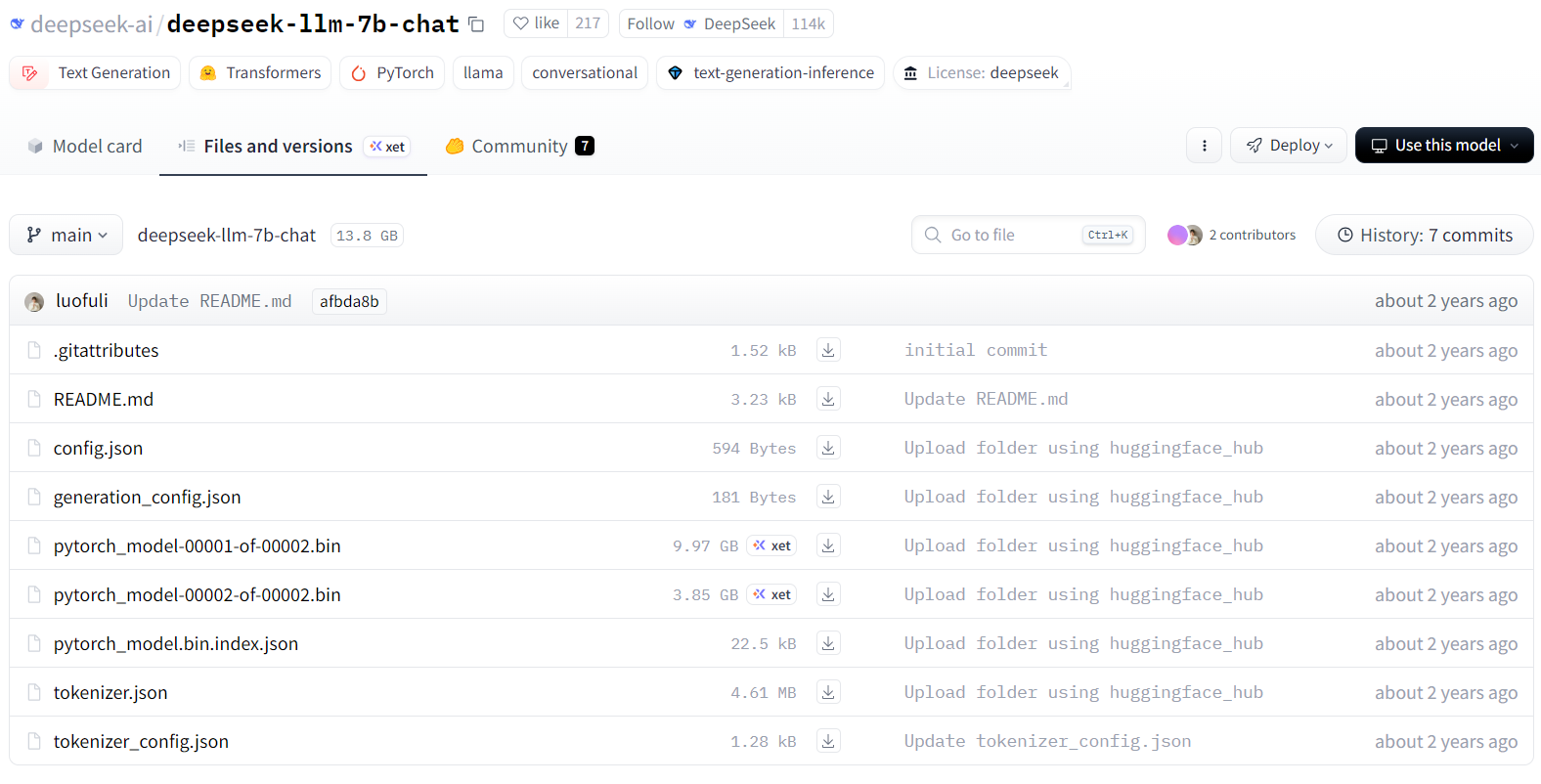1541x784 pixels.
Task: Click the three-dot more options icon
Action: tap(1204, 146)
